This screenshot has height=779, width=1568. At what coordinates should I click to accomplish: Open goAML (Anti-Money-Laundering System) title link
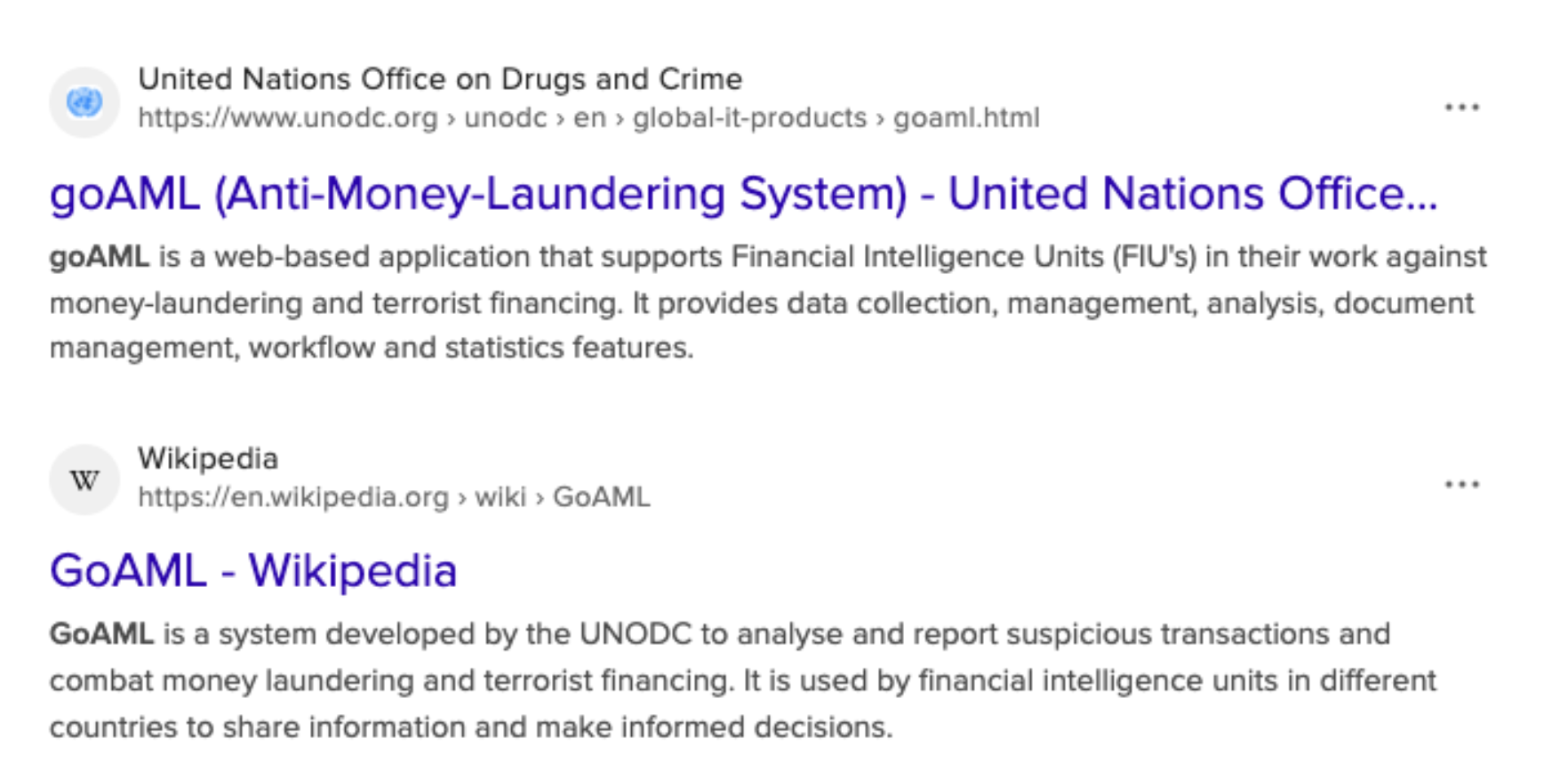(742, 194)
